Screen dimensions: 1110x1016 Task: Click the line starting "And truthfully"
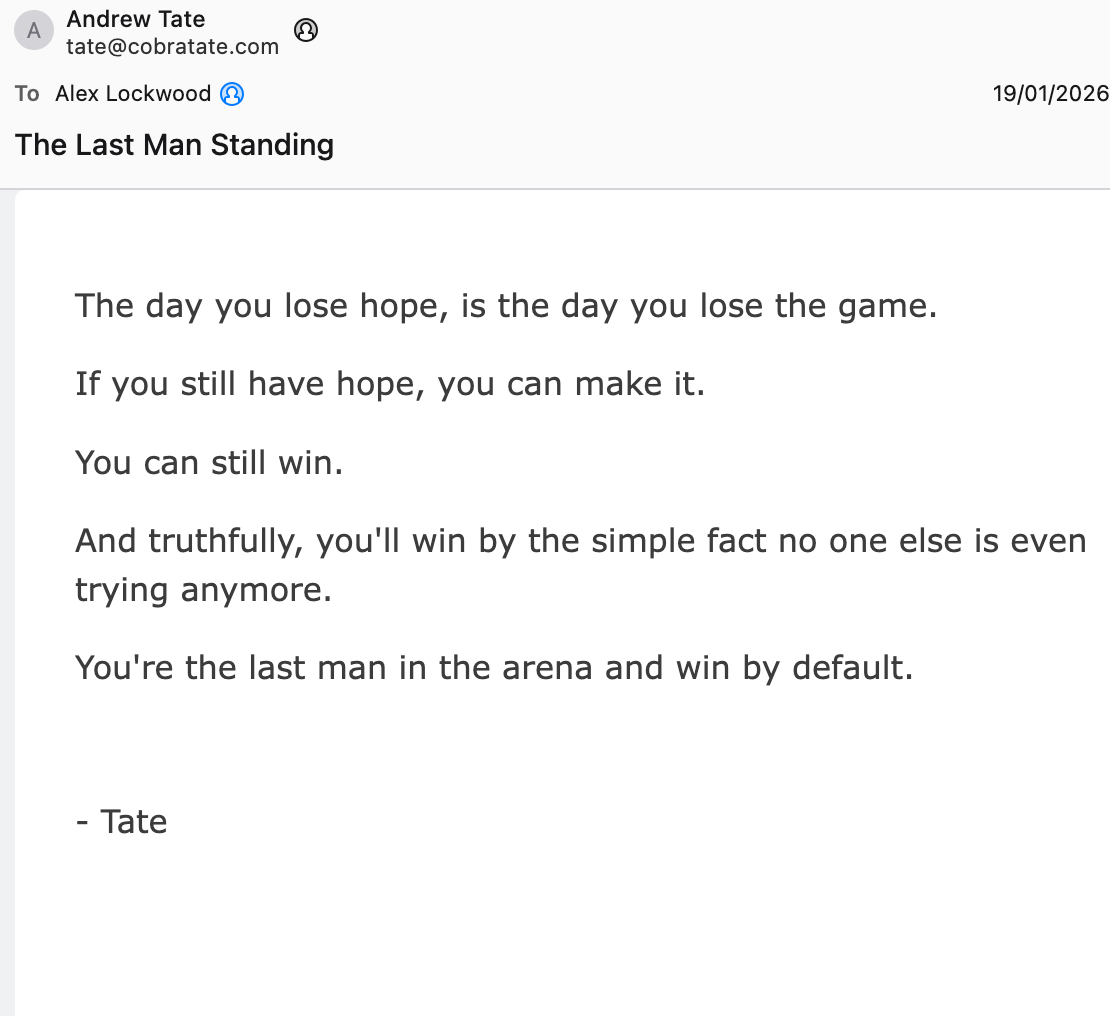[x=580, y=541]
